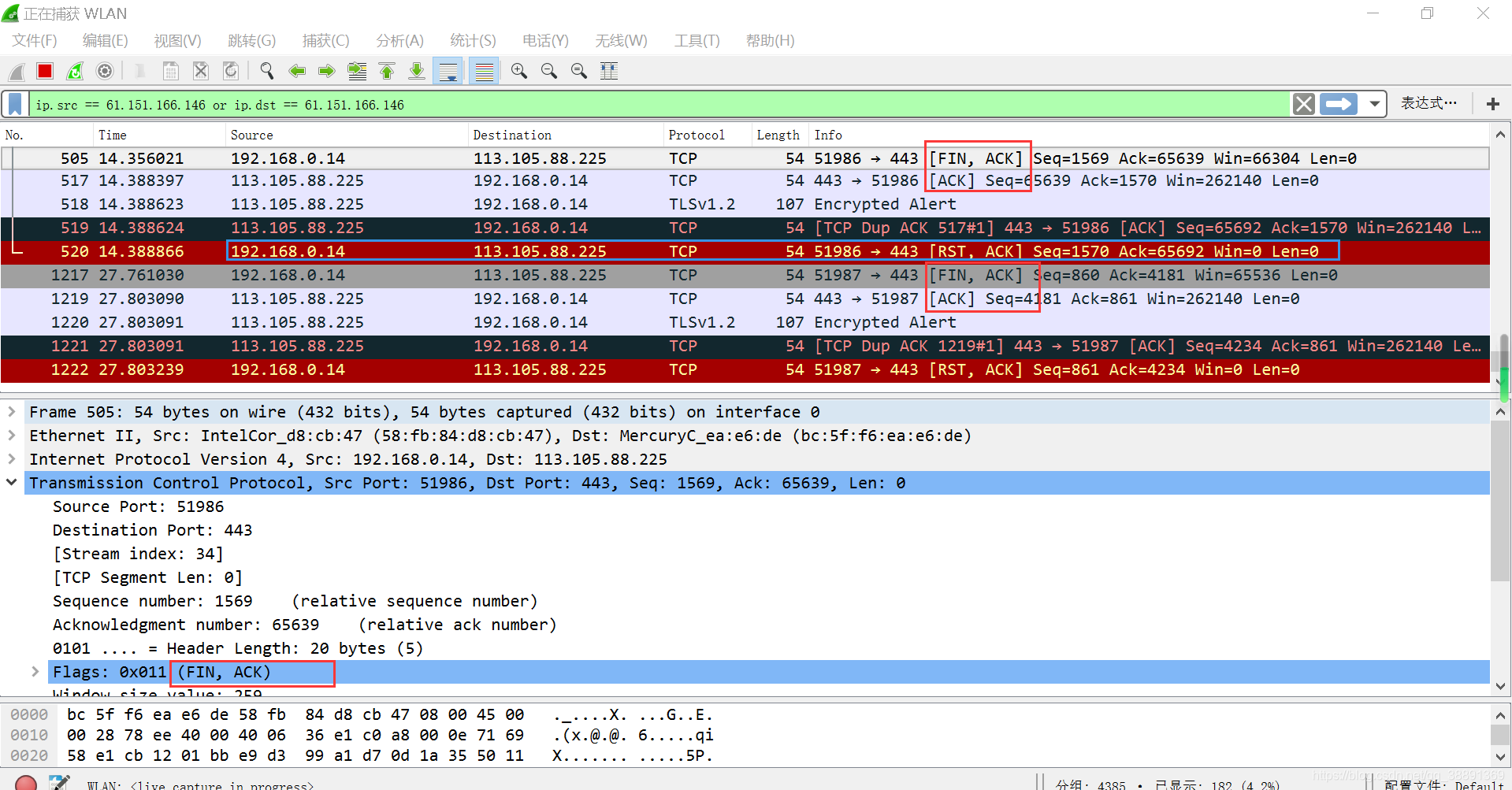Open the 跳转(G) menu
The height and width of the screenshot is (790, 1512).
(252, 40)
